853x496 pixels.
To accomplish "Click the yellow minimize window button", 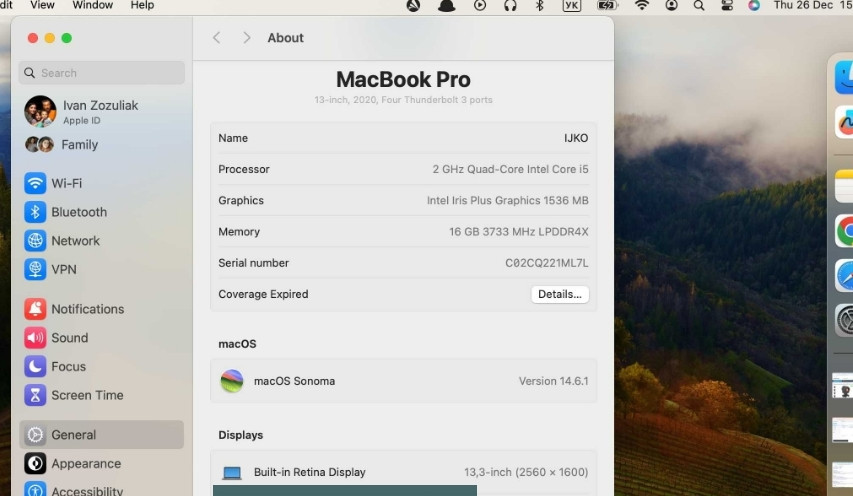I will coord(50,38).
